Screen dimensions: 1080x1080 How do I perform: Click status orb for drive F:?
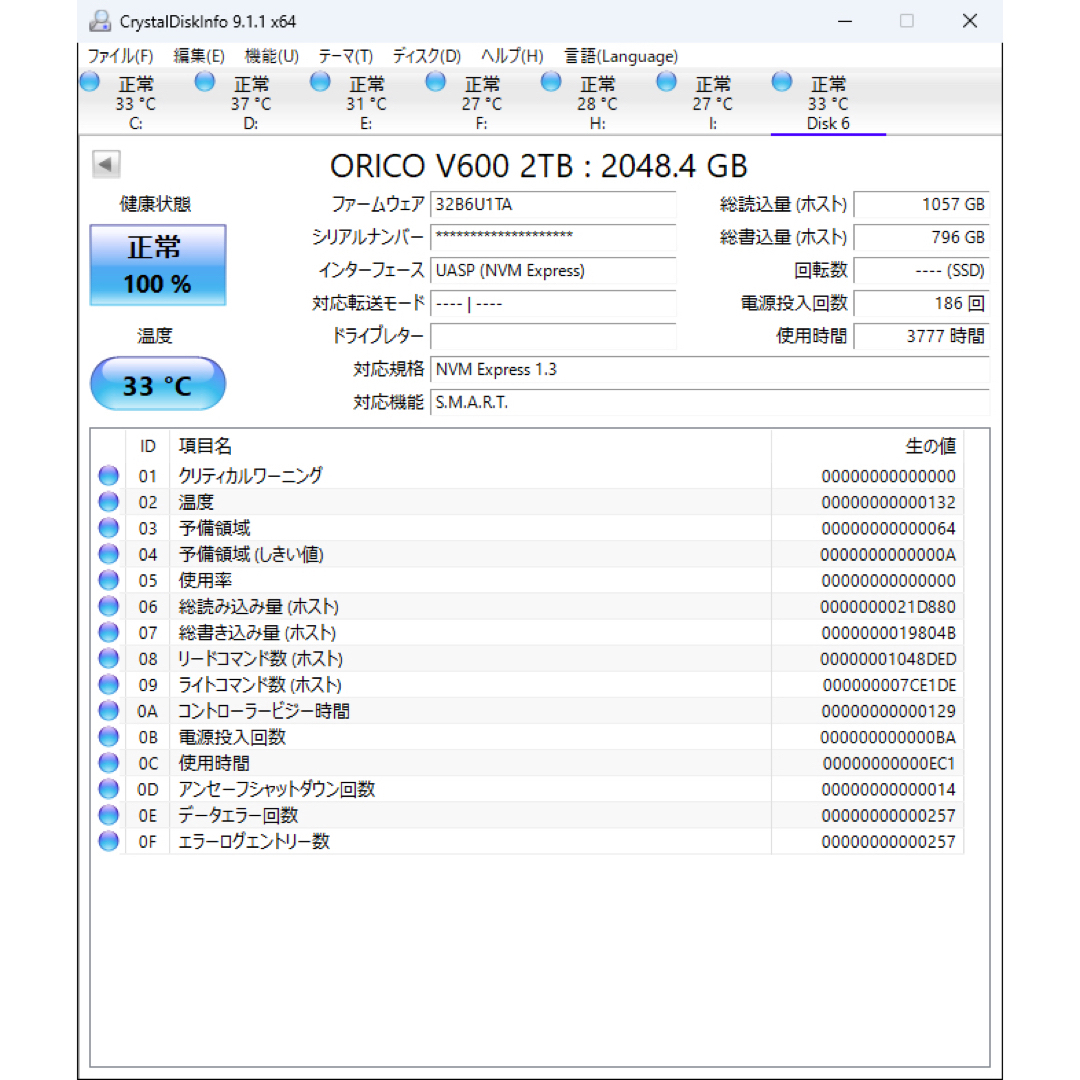[x=435, y=81]
